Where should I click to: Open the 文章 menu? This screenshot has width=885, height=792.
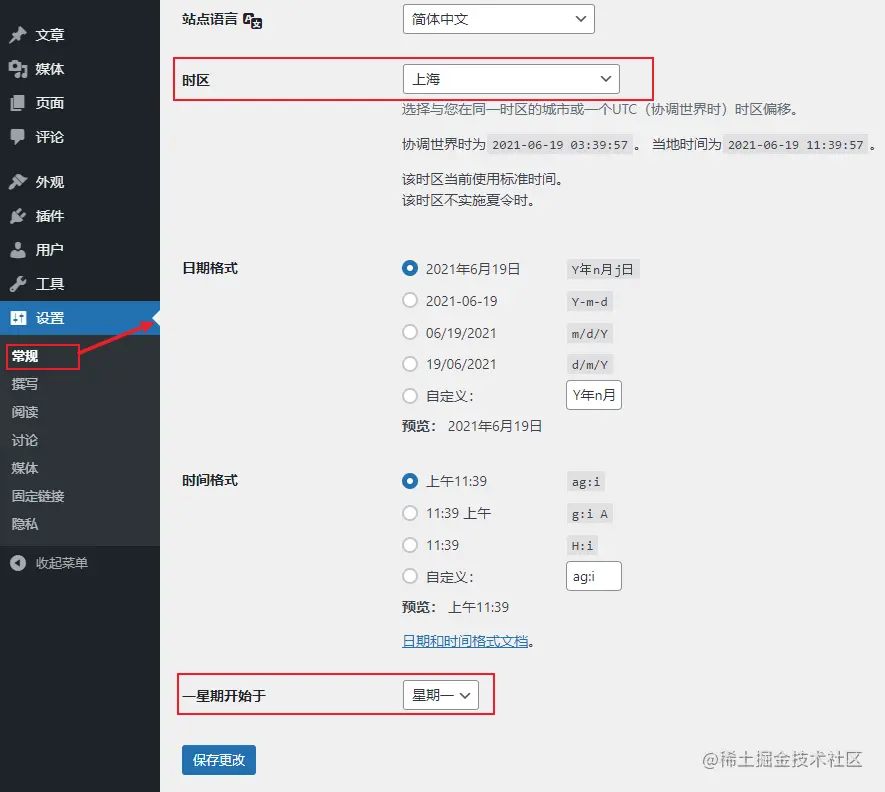(80, 34)
